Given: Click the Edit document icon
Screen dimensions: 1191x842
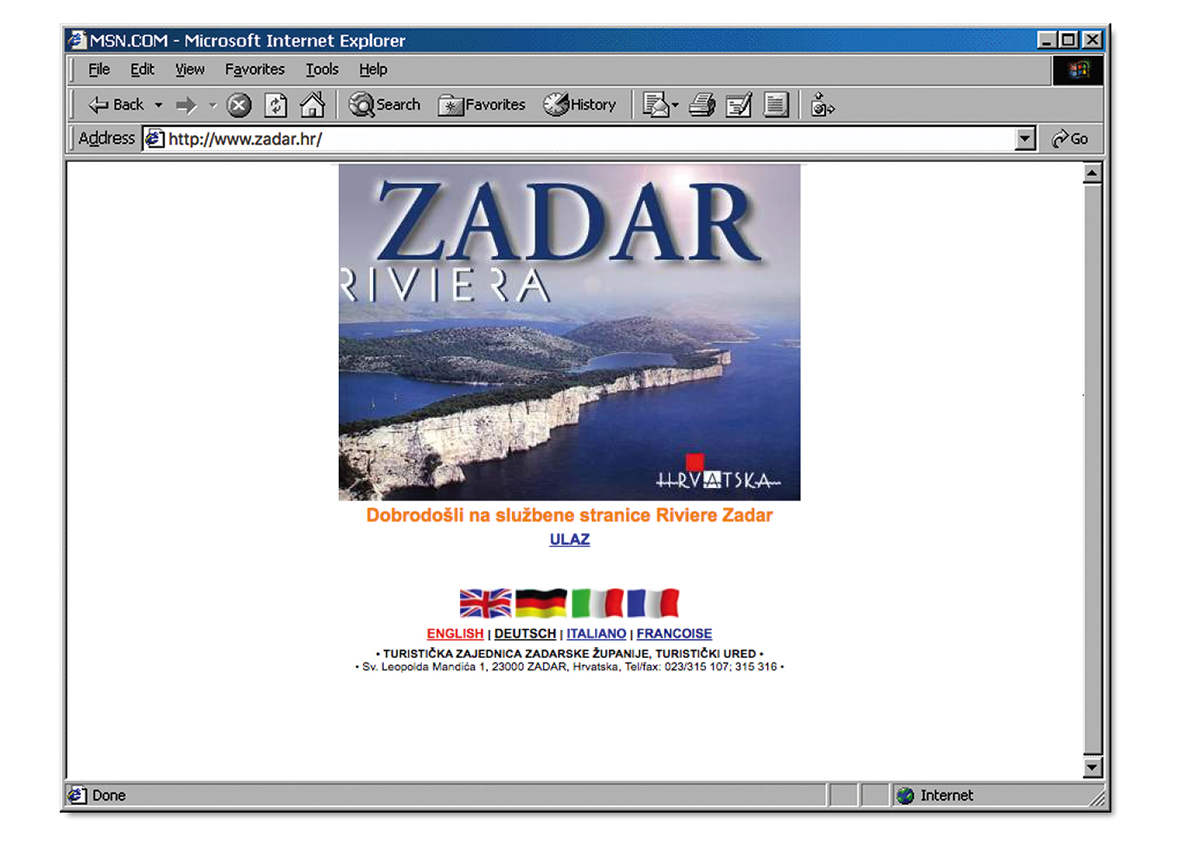Looking at the screenshot, I should [x=738, y=104].
